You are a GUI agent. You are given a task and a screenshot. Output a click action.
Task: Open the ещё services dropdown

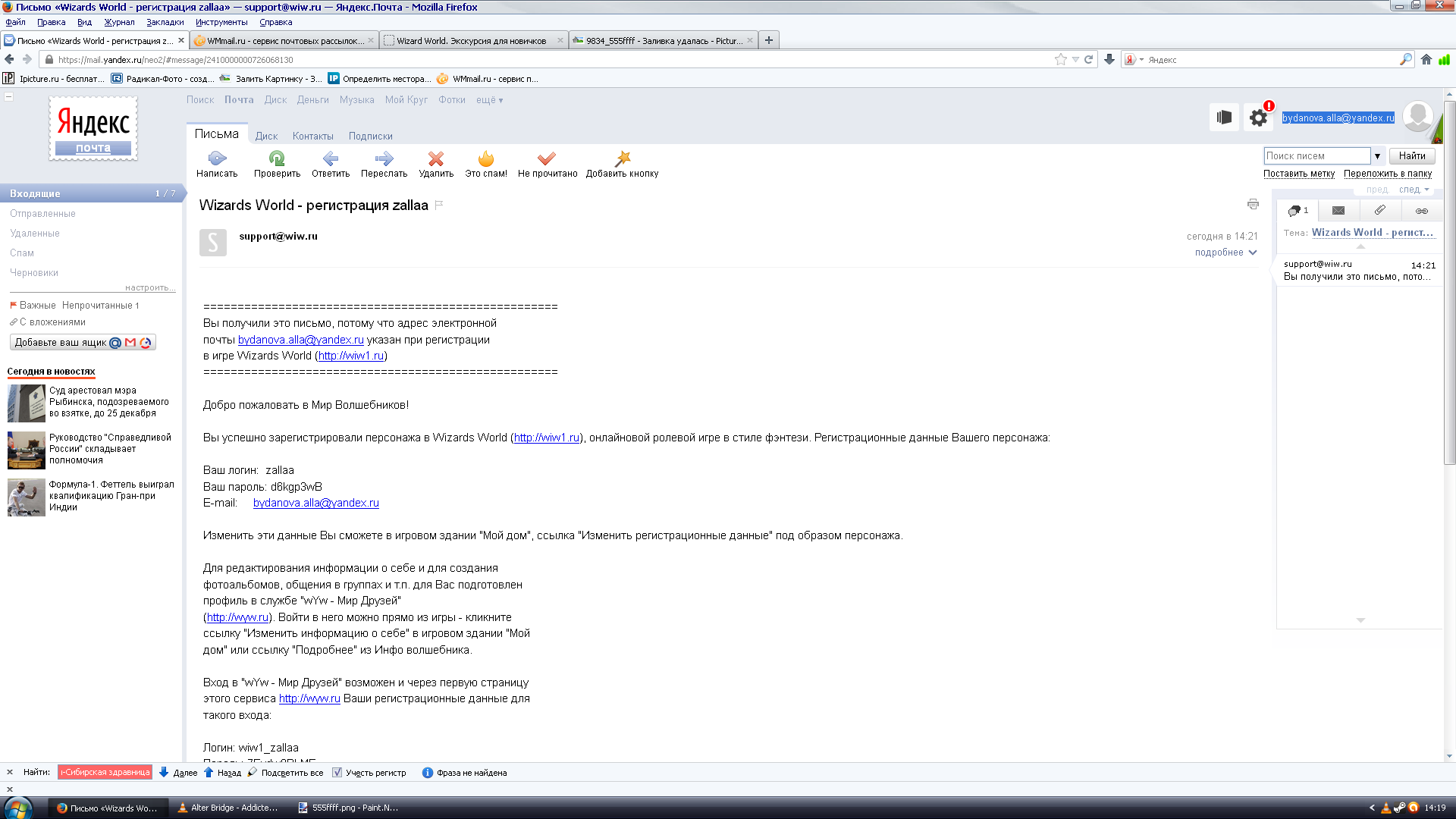pyautogui.click(x=489, y=100)
